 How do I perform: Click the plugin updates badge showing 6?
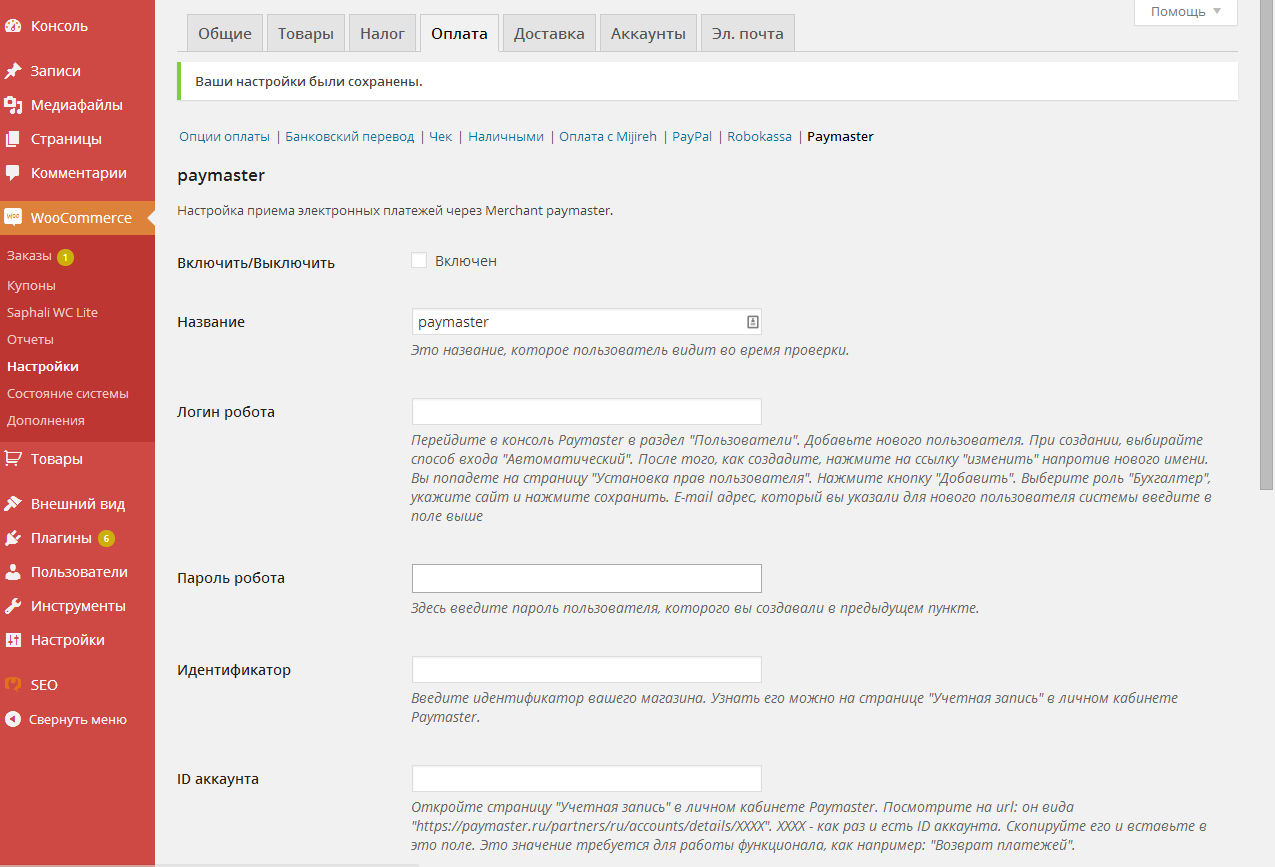pyautogui.click(x=106, y=538)
